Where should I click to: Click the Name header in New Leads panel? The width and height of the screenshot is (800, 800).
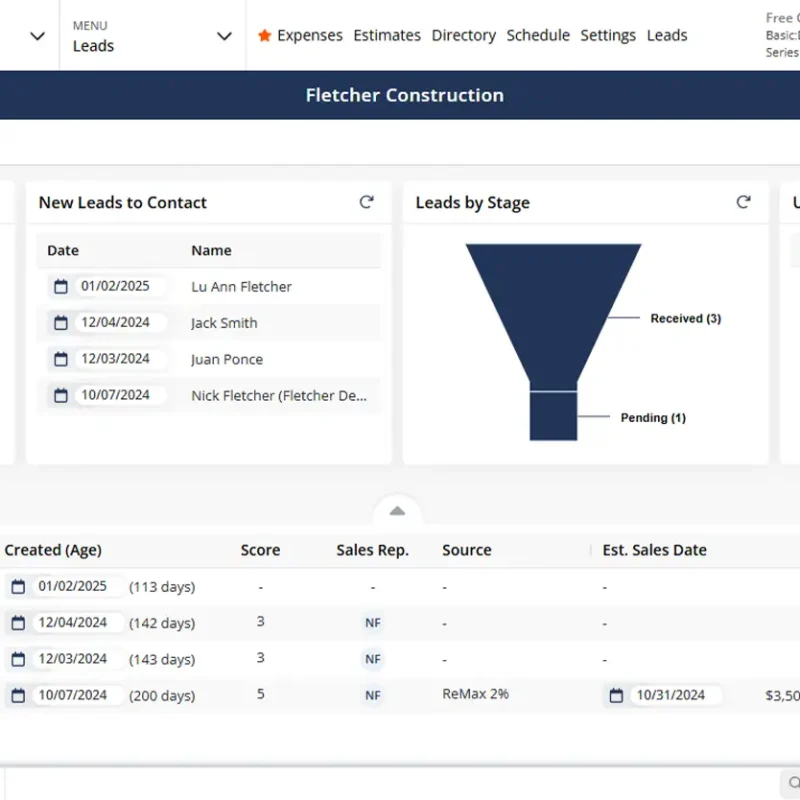tap(211, 250)
